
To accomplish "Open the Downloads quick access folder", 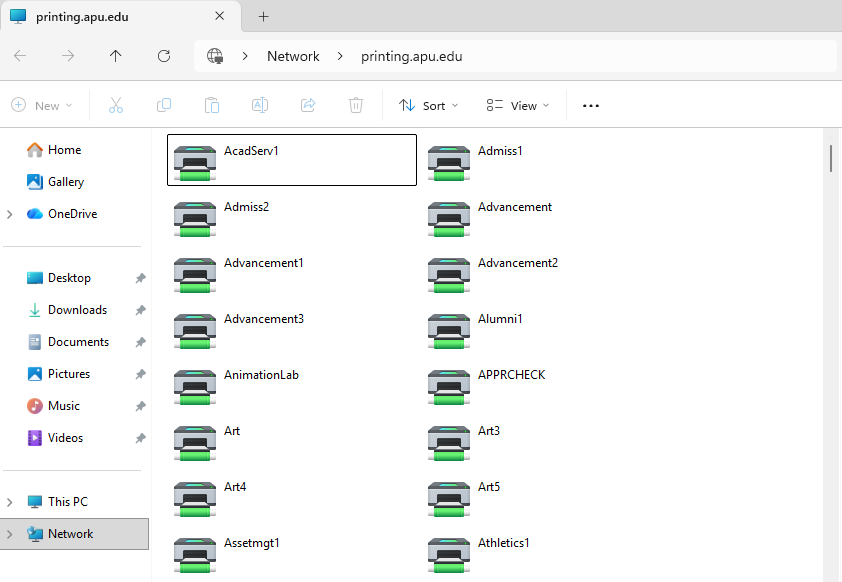I will coord(67,310).
